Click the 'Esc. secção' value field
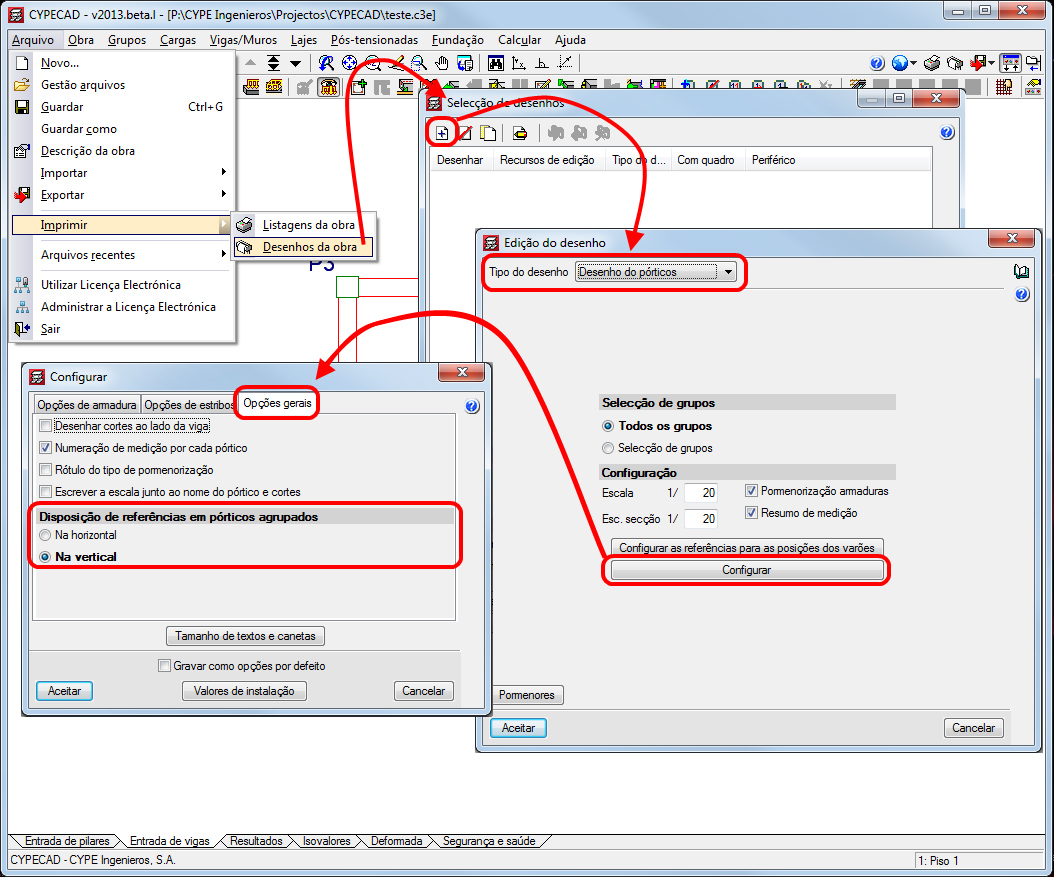This screenshot has width=1054, height=877. [x=700, y=519]
